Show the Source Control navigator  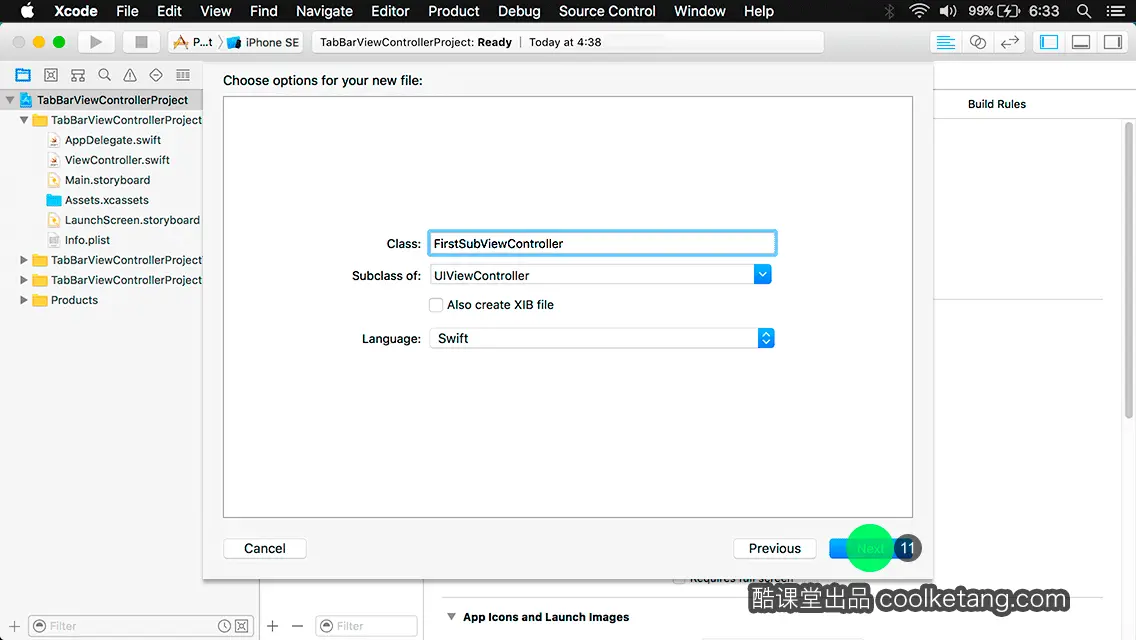tap(51, 75)
